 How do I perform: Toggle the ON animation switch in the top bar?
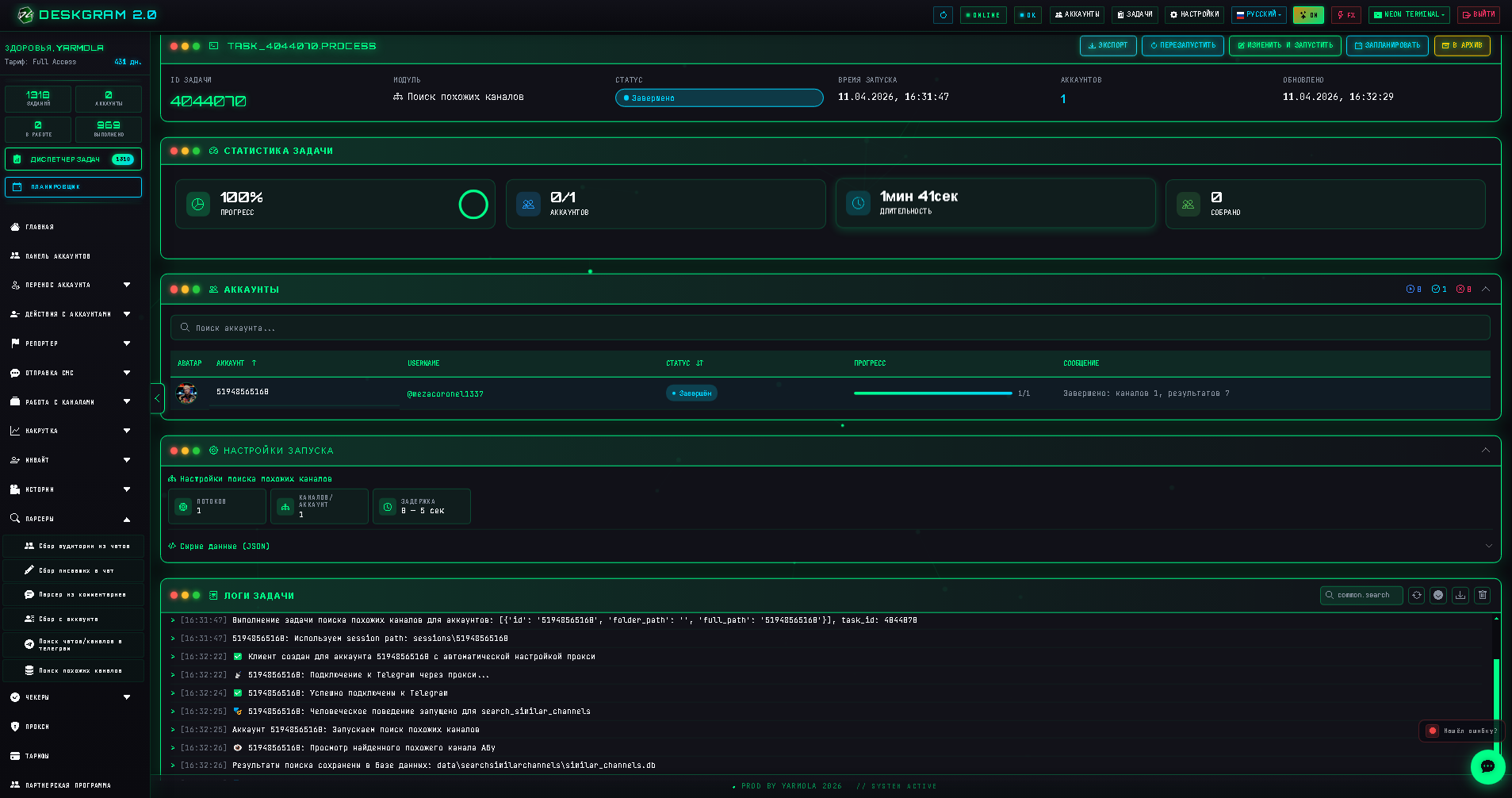click(1308, 15)
